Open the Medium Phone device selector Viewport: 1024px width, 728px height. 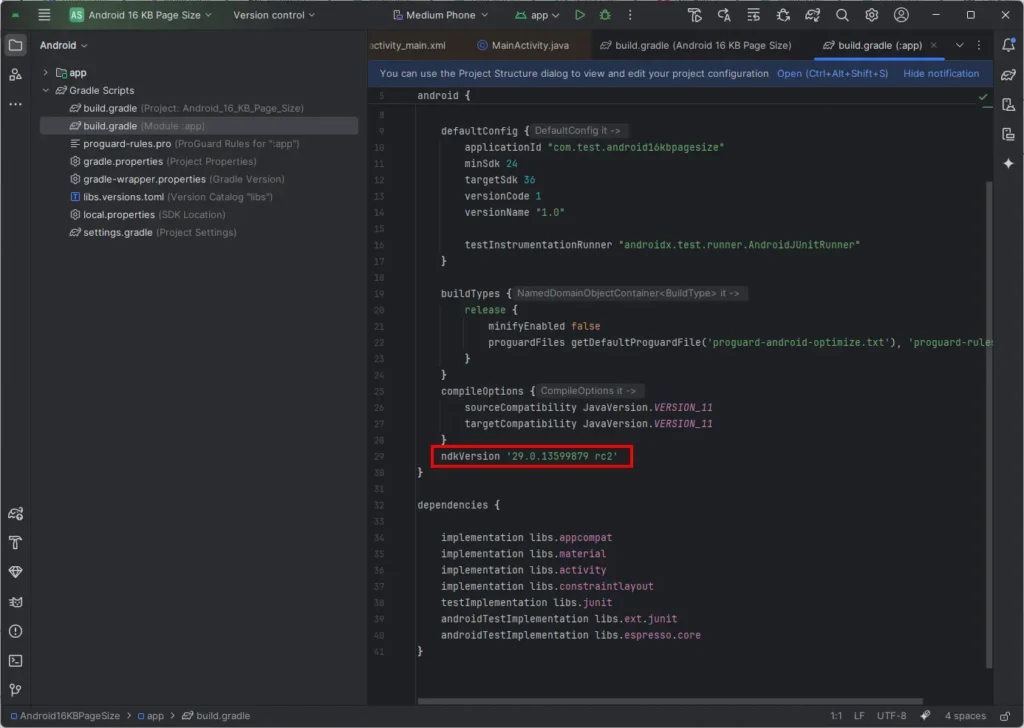440,14
